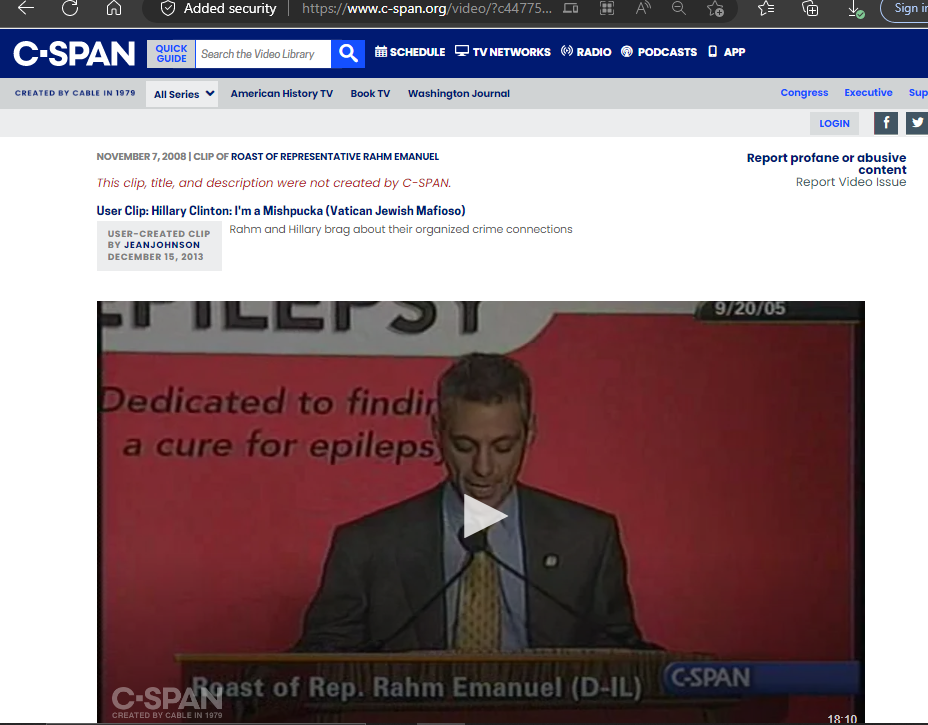Open the Favorites list icon
The height and width of the screenshot is (725, 928).
coord(766,8)
